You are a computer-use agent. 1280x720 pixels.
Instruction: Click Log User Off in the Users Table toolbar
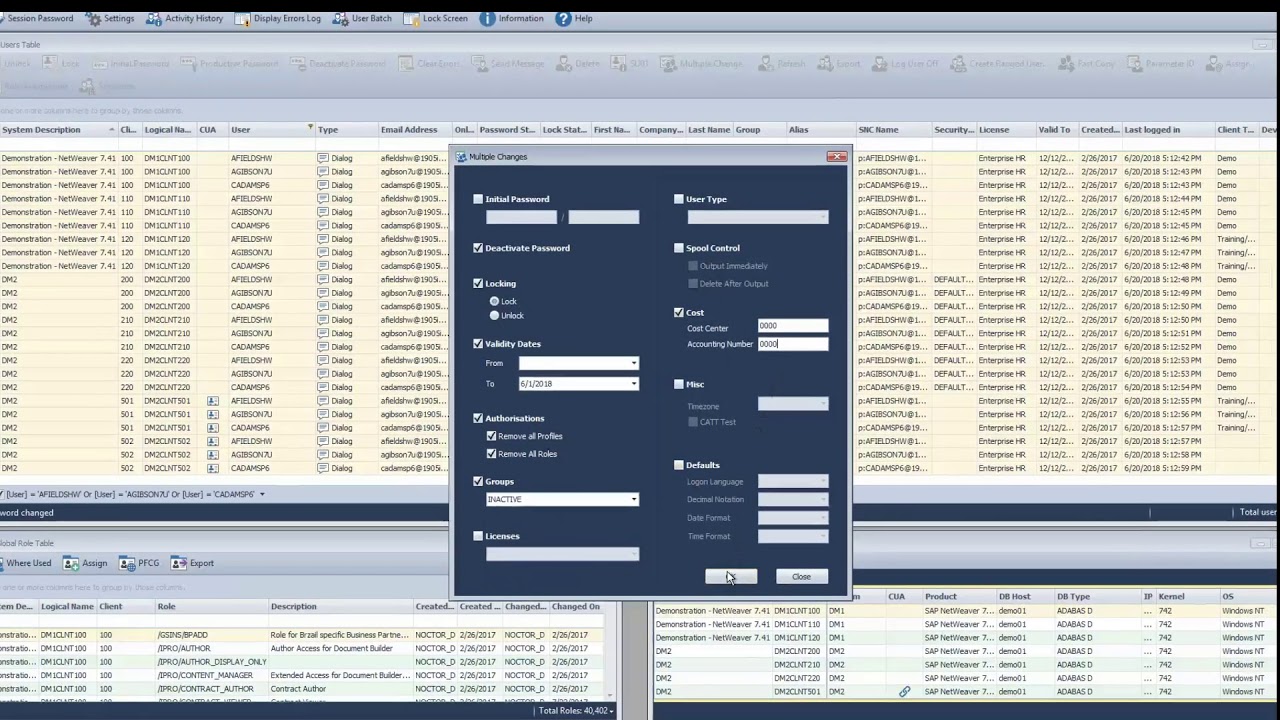click(907, 64)
